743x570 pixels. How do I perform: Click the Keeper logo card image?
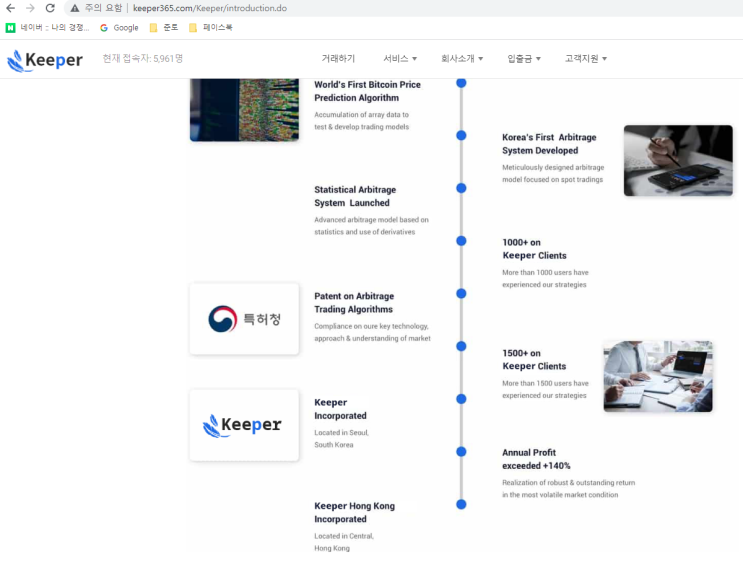(x=245, y=425)
